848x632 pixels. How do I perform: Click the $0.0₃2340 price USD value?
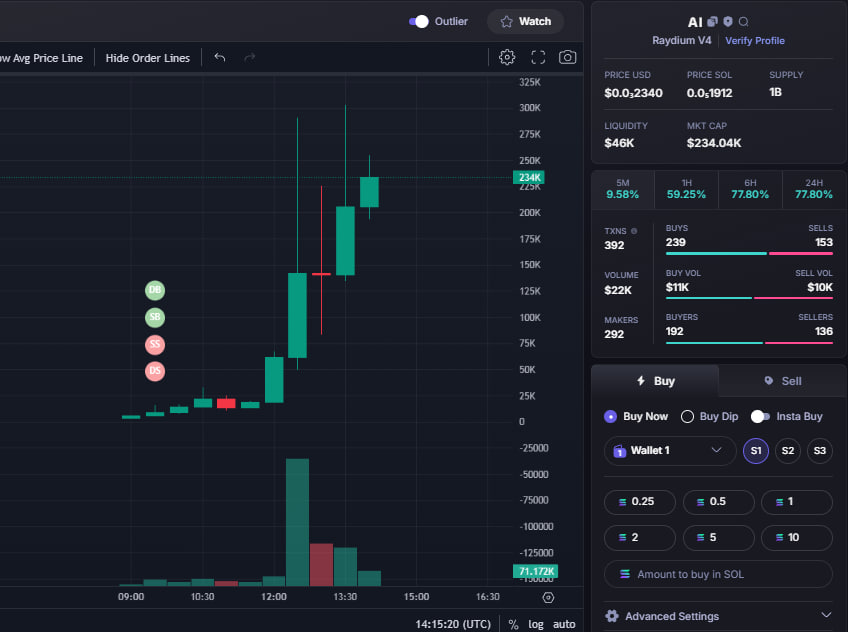click(x=633, y=93)
